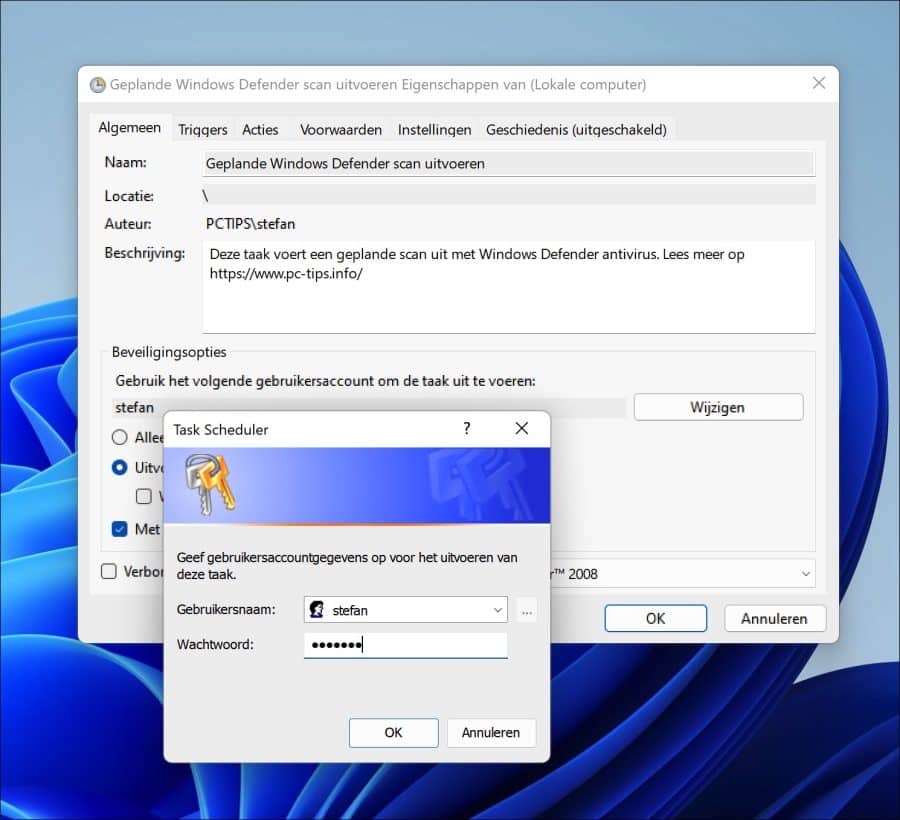Confirm credentials with OK in Task Scheduler
Screen dimensions: 900x820
point(393,733)
